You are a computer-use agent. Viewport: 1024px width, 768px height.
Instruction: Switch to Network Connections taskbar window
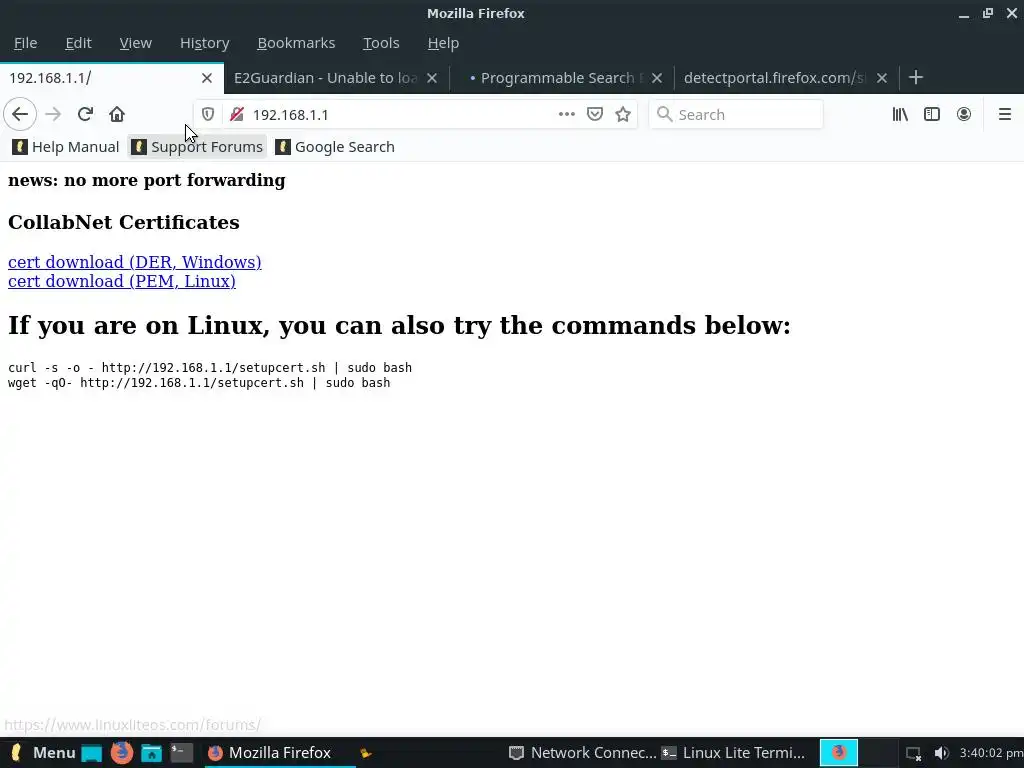pyautogui.click(x=583, y=753)
